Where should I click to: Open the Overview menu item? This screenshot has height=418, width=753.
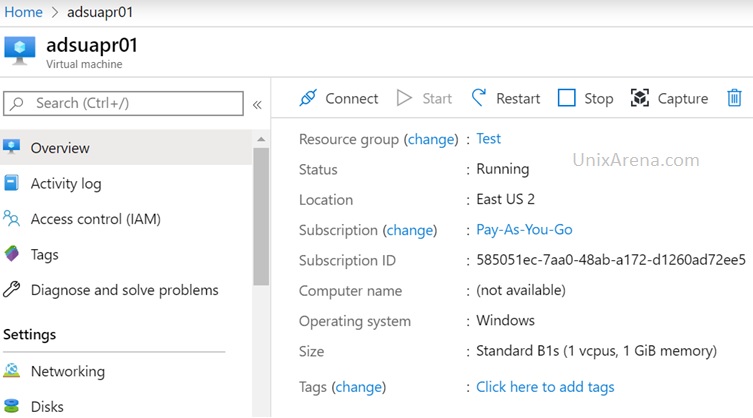point(126,148)
